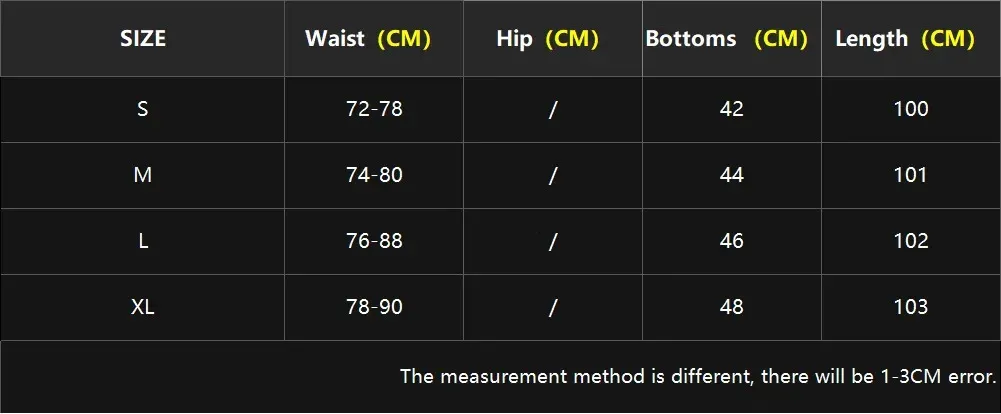Select the XL size cell

pos(143,307)
